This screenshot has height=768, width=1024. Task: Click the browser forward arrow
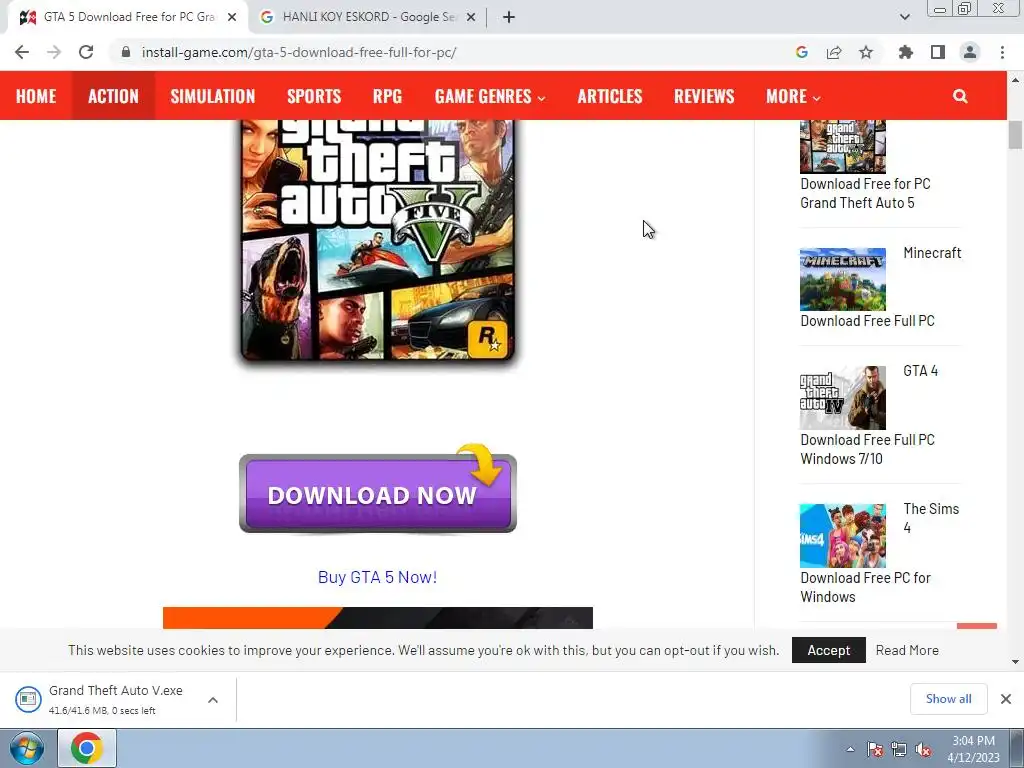[54, 52]
